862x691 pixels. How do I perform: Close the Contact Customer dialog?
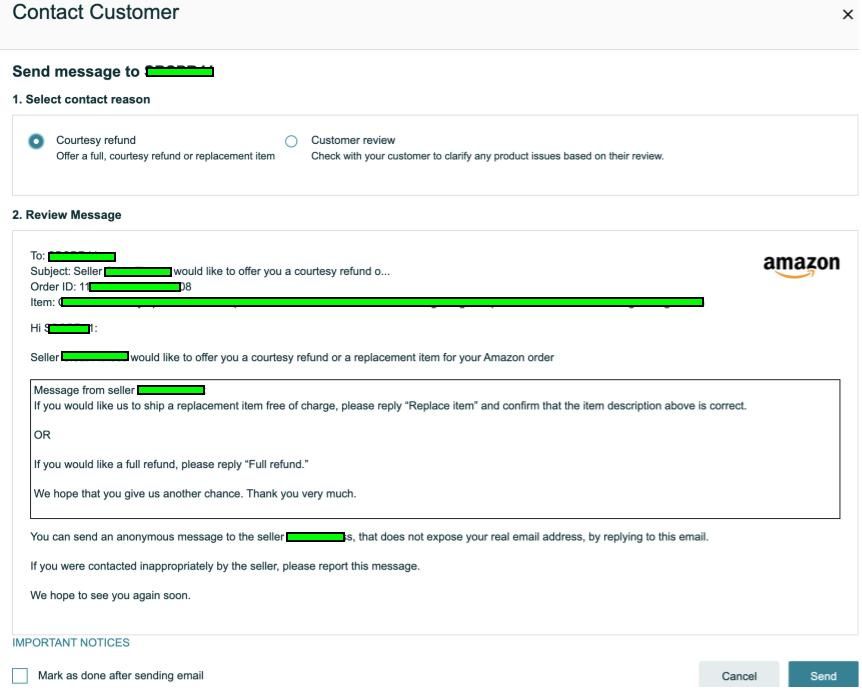[848, 15]
